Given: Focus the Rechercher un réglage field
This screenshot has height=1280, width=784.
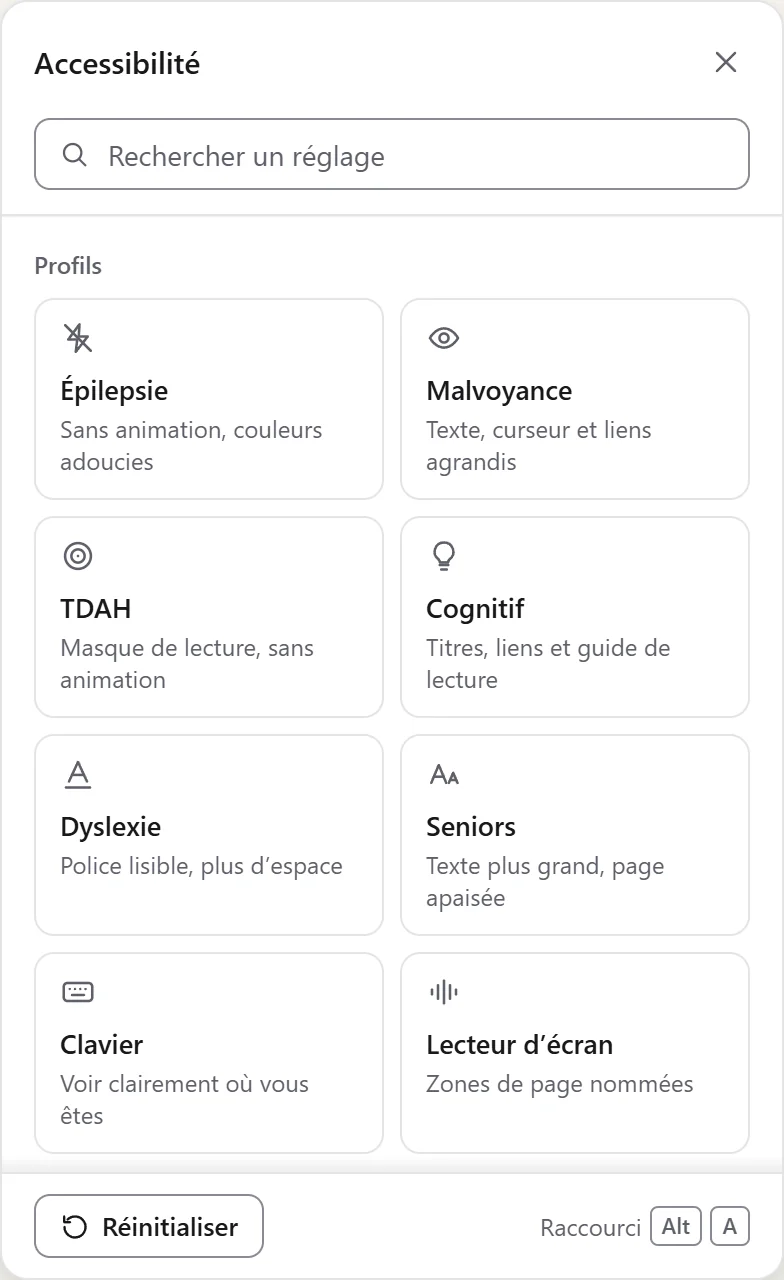Looking at the screenshot, I should (x=392, y=154).
